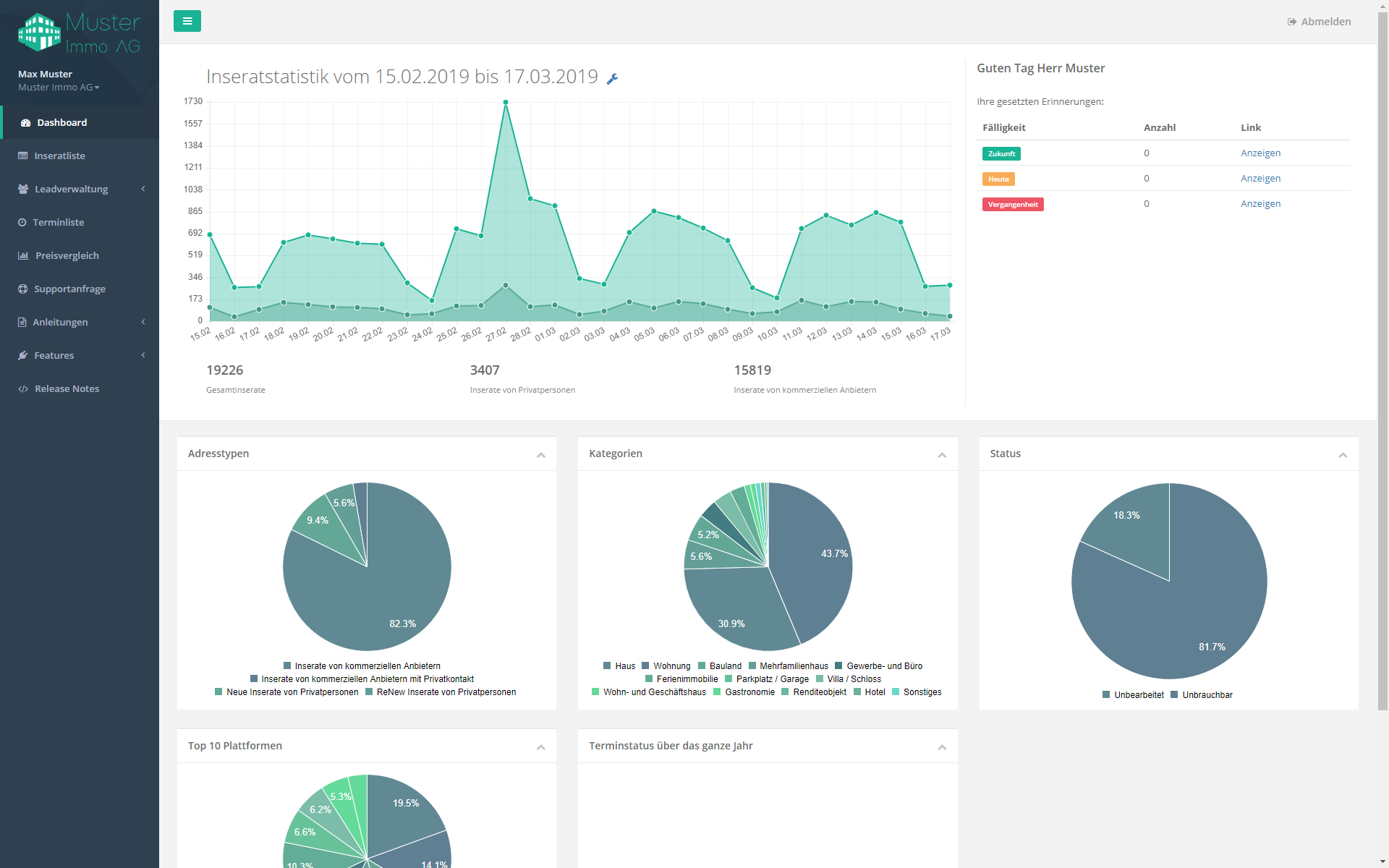Click the Abmelden logout link
Image resolution: width=1389 pixels, height=868 pixels.
[1319, 22]
